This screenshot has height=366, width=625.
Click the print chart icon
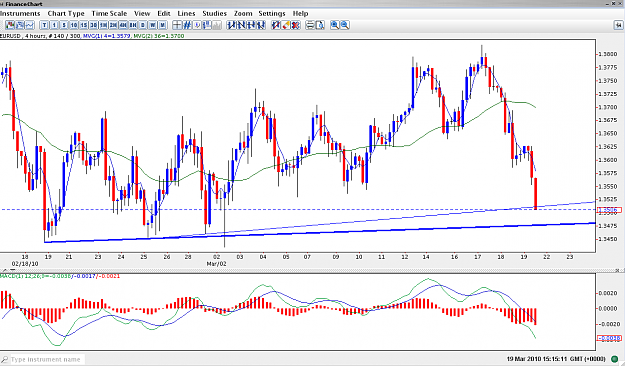coord(310,25)
